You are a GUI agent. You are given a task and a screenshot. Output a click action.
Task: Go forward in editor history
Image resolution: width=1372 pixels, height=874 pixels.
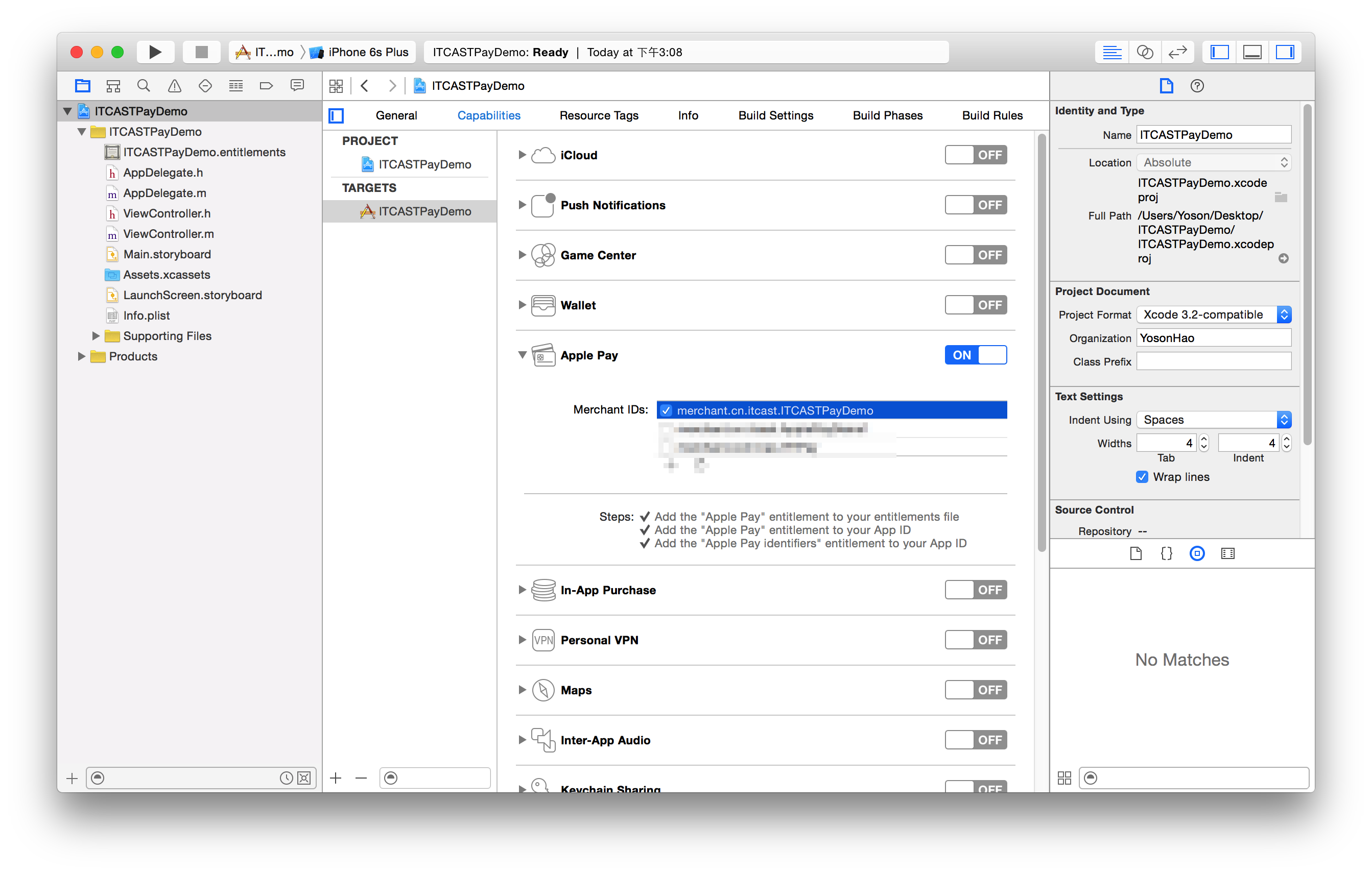click(392, 86)
